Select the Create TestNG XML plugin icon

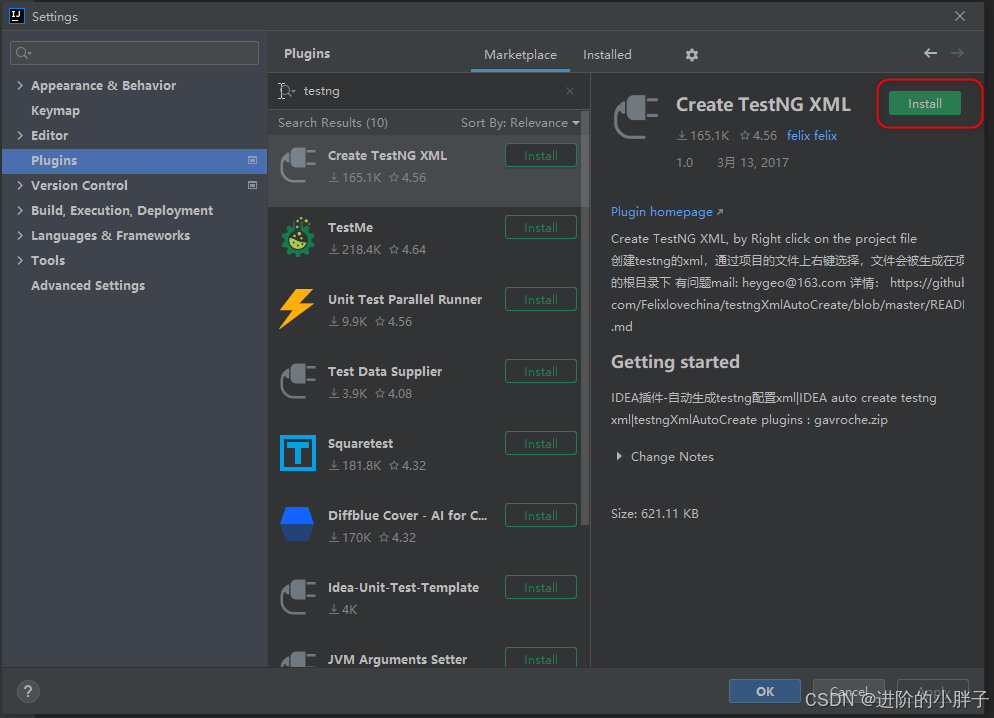point(298,165)
